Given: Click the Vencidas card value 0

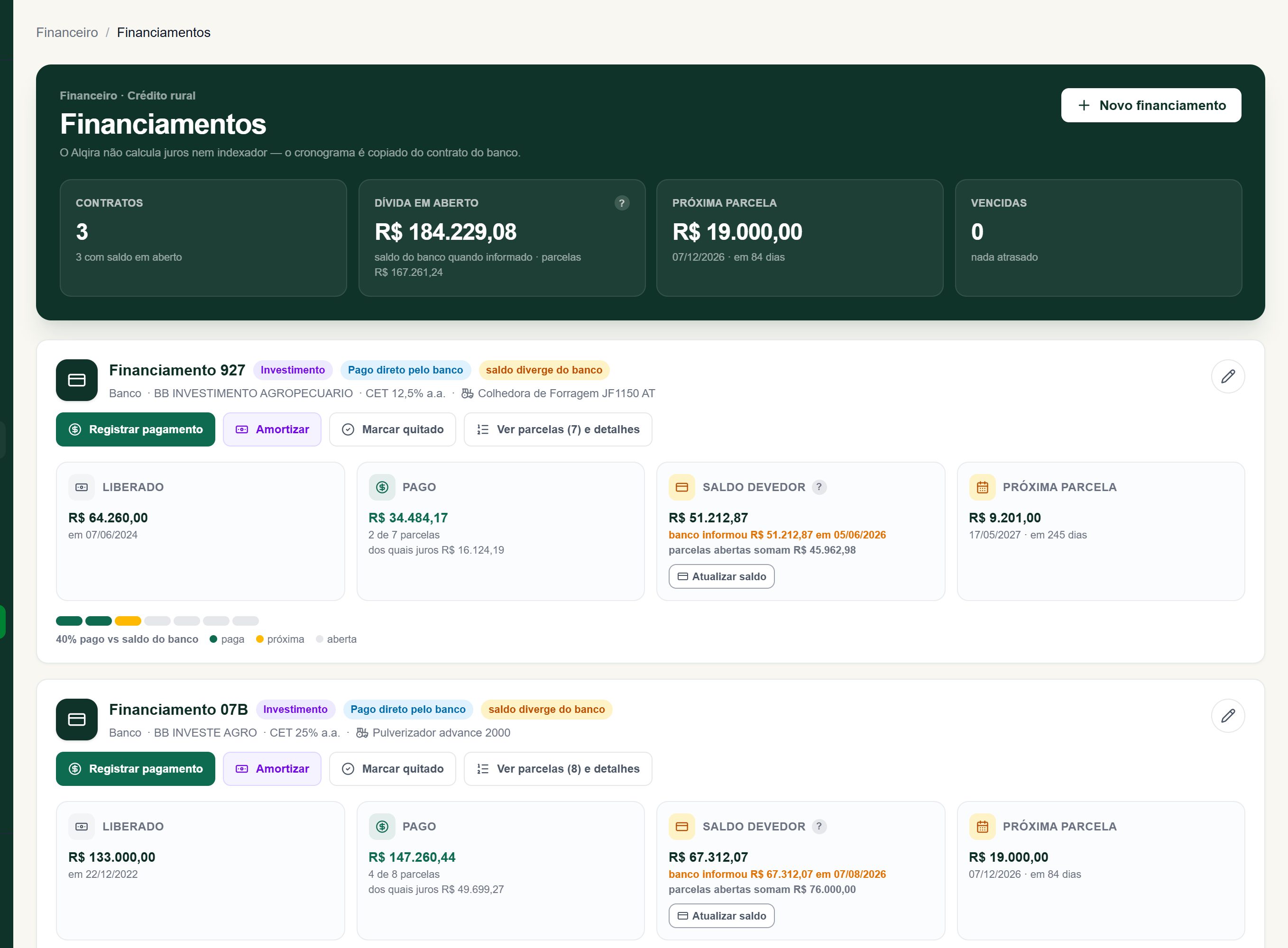Looking at the screenshot, I should (977, 232).
